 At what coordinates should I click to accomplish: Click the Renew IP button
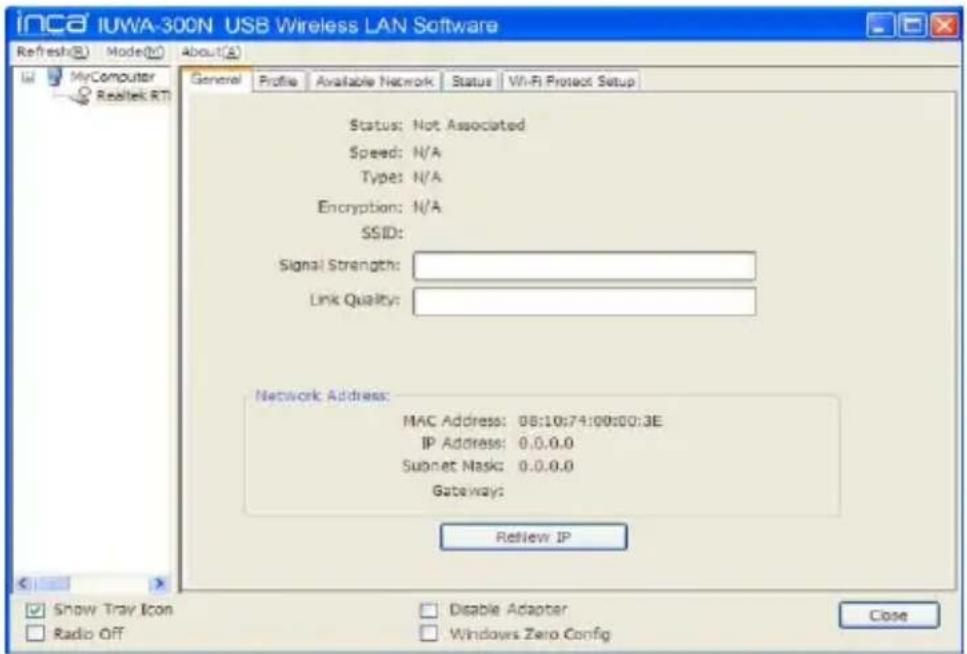pos(533,537)
